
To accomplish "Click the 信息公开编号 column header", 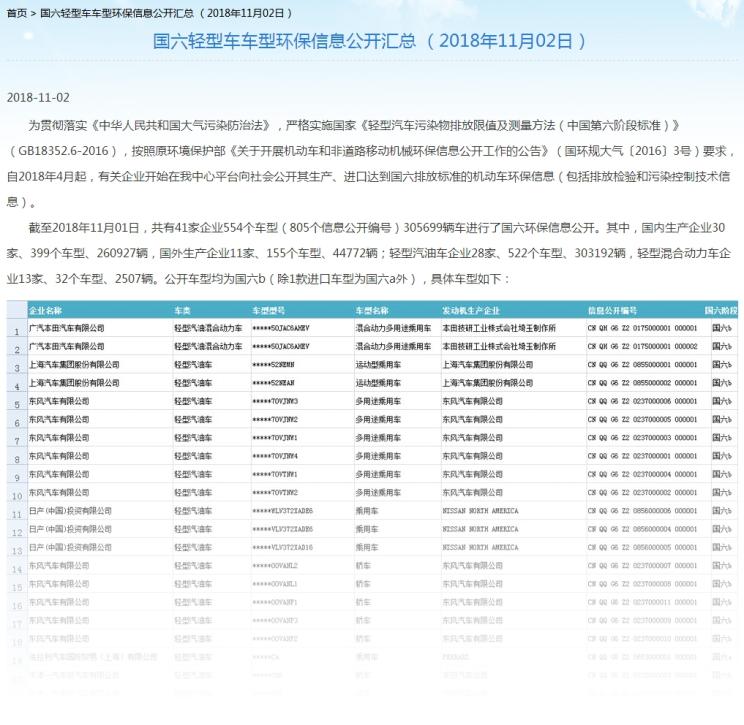I will 612,311.
